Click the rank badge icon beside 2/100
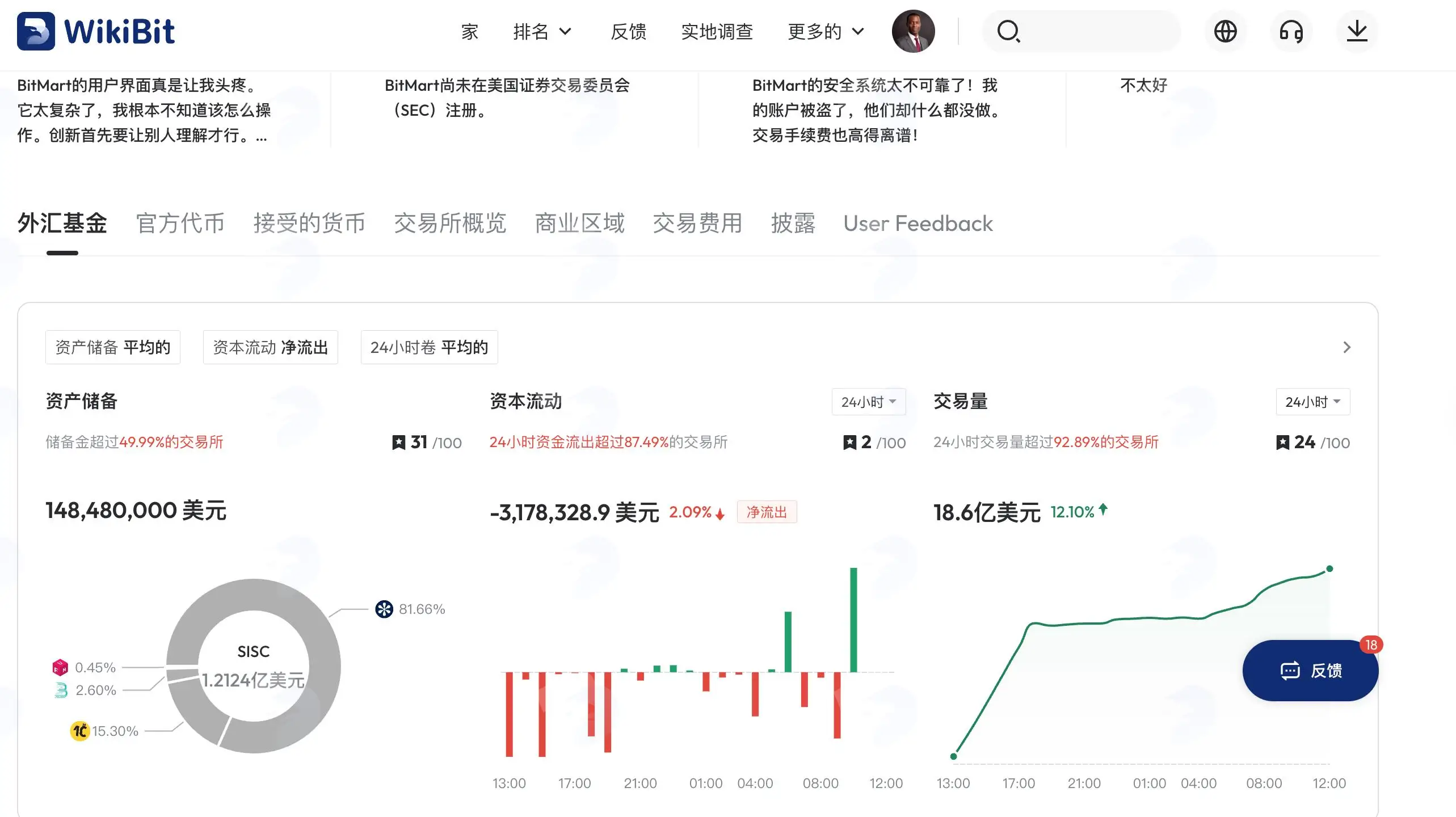The width and height of the screenshot is (1456, 817). [849, 443]
